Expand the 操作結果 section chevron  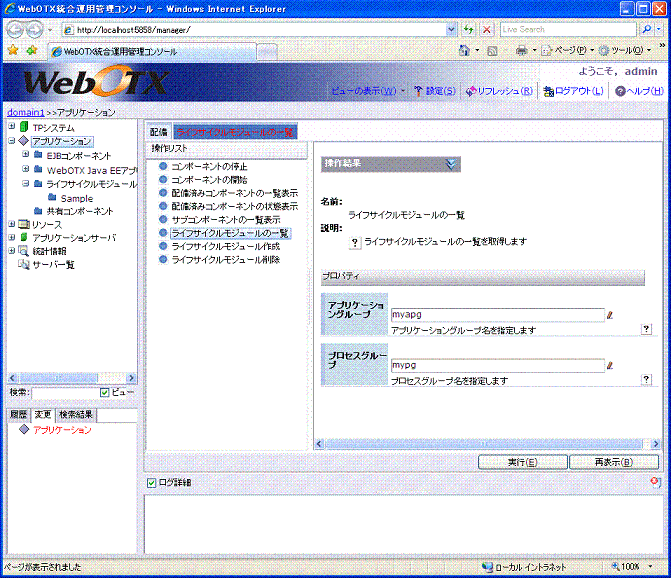point(452,163)
